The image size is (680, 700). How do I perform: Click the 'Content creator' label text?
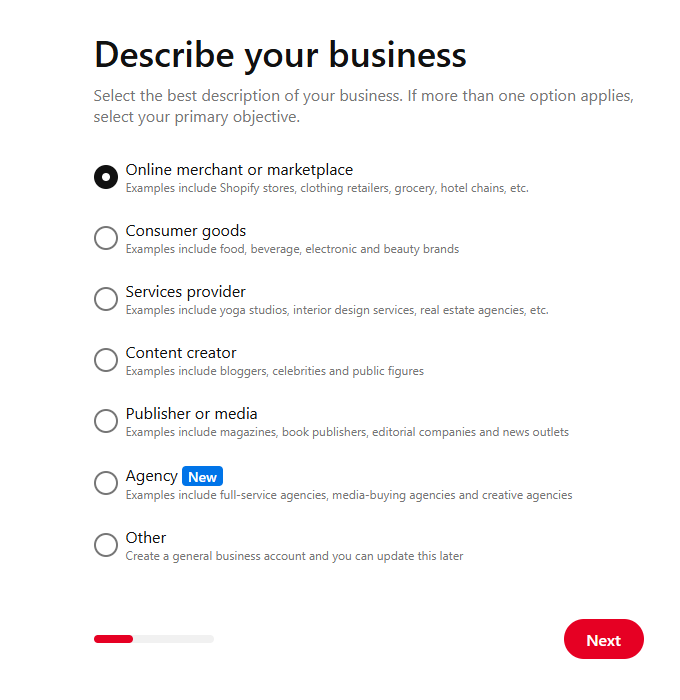181,353
